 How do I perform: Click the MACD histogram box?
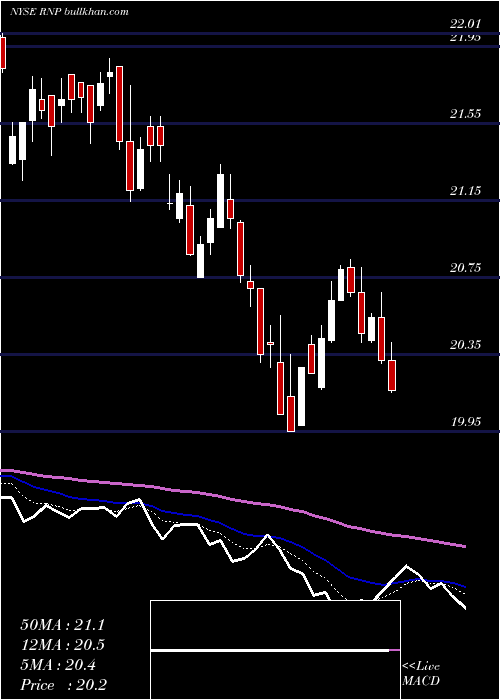275,650
